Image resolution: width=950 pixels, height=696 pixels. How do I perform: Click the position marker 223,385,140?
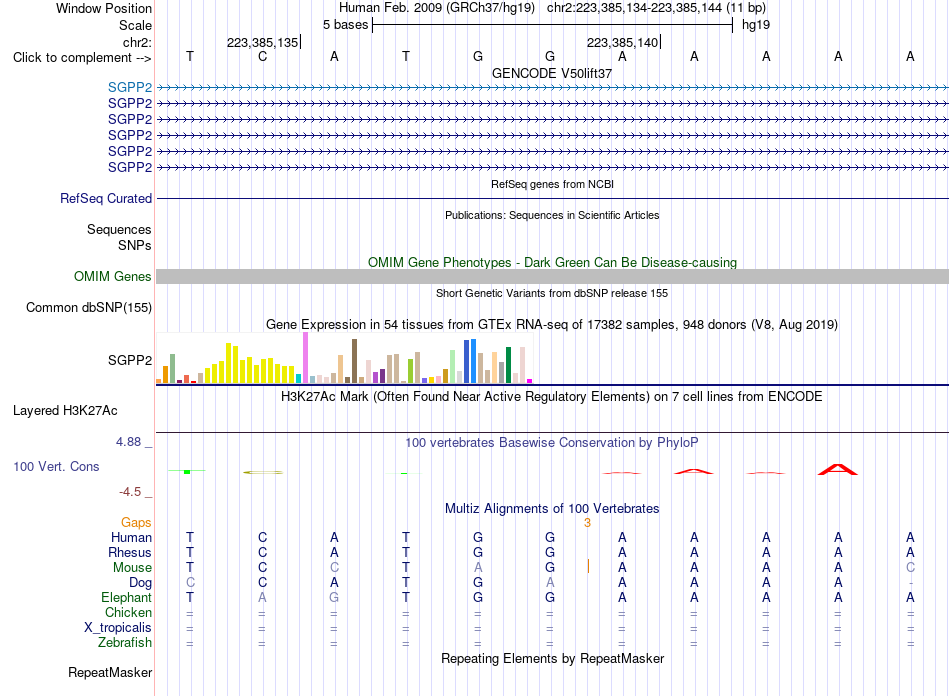(623, 42)
